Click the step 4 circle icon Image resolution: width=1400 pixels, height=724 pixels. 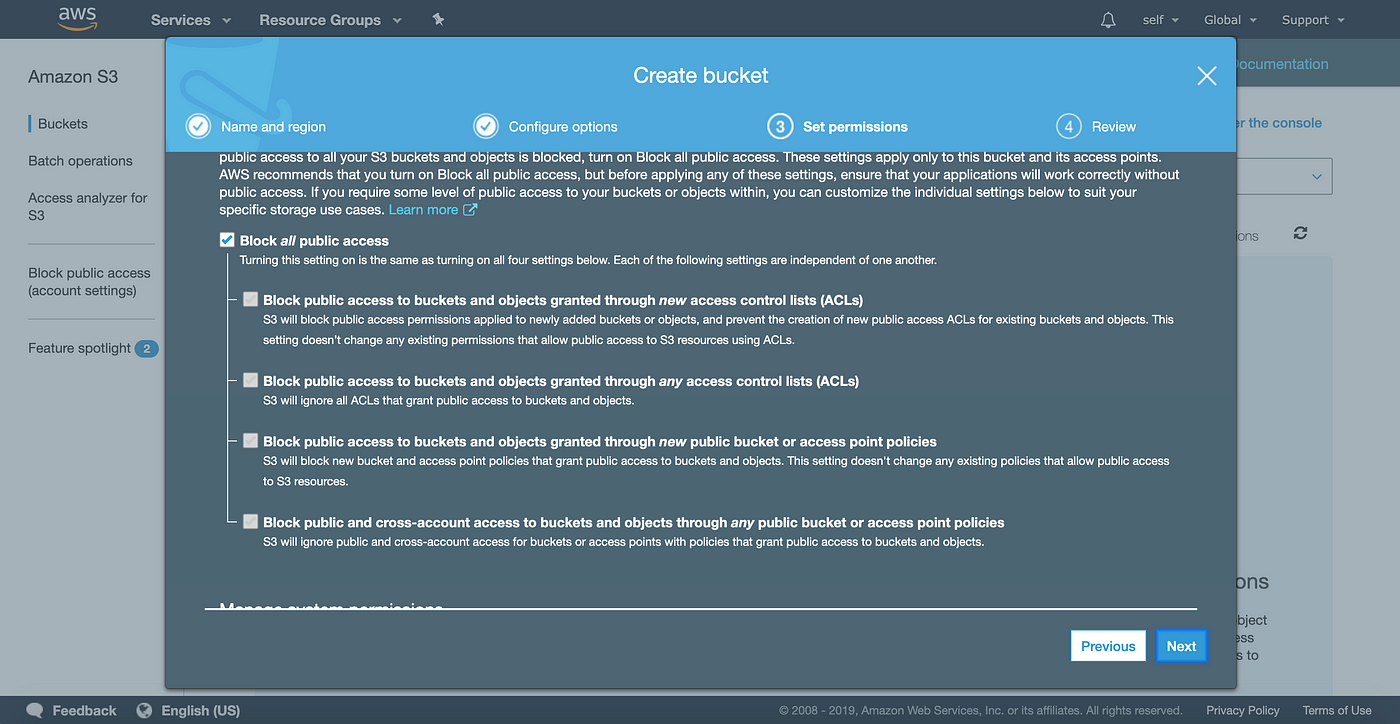[x=1069, y=127]
